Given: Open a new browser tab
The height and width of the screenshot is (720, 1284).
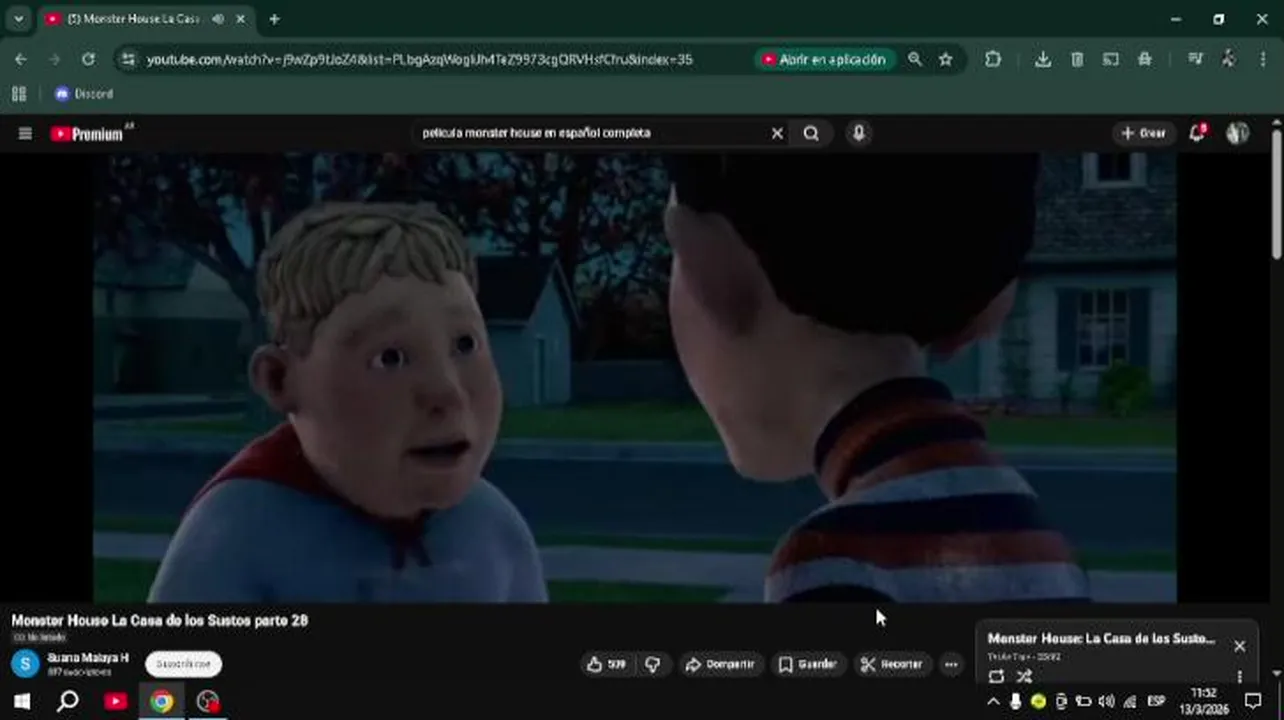Looking at the screenshot, I should pyautogui.click(x=274, y=19).
